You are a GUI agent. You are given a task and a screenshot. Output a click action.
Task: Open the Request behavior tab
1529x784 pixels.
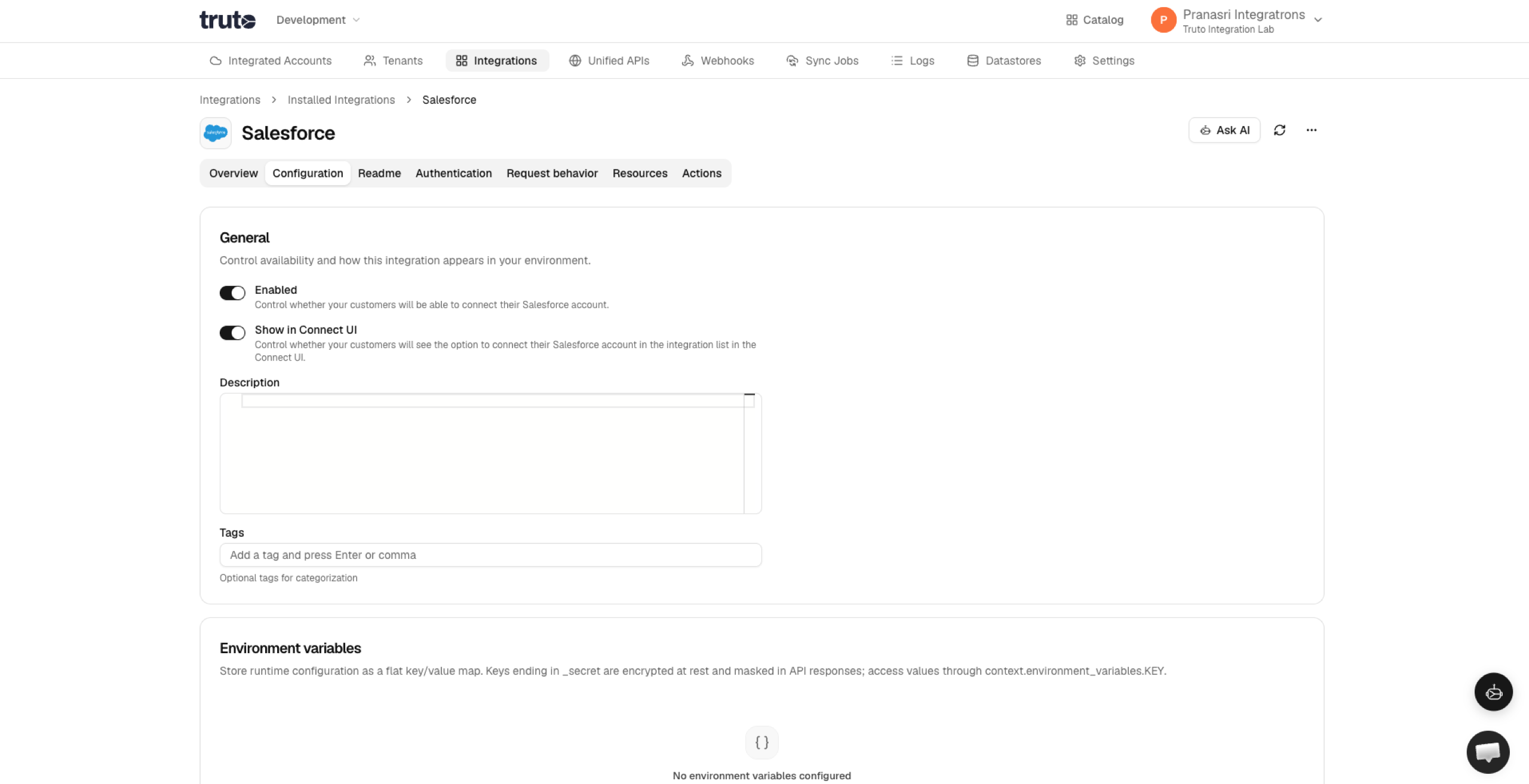[x=552, y=173]
